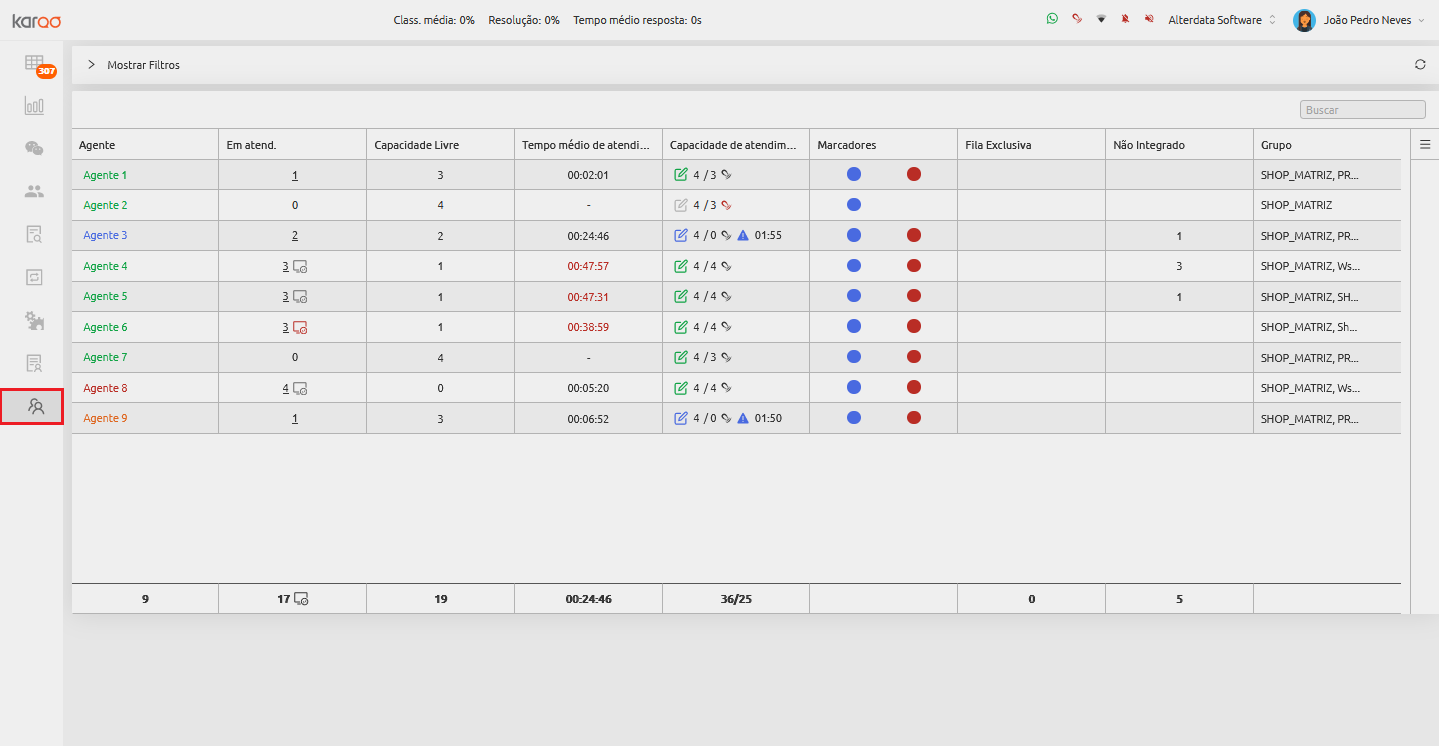Open the bar chart reports sidebar icon
1439x746 pixels.
(34, 105)
